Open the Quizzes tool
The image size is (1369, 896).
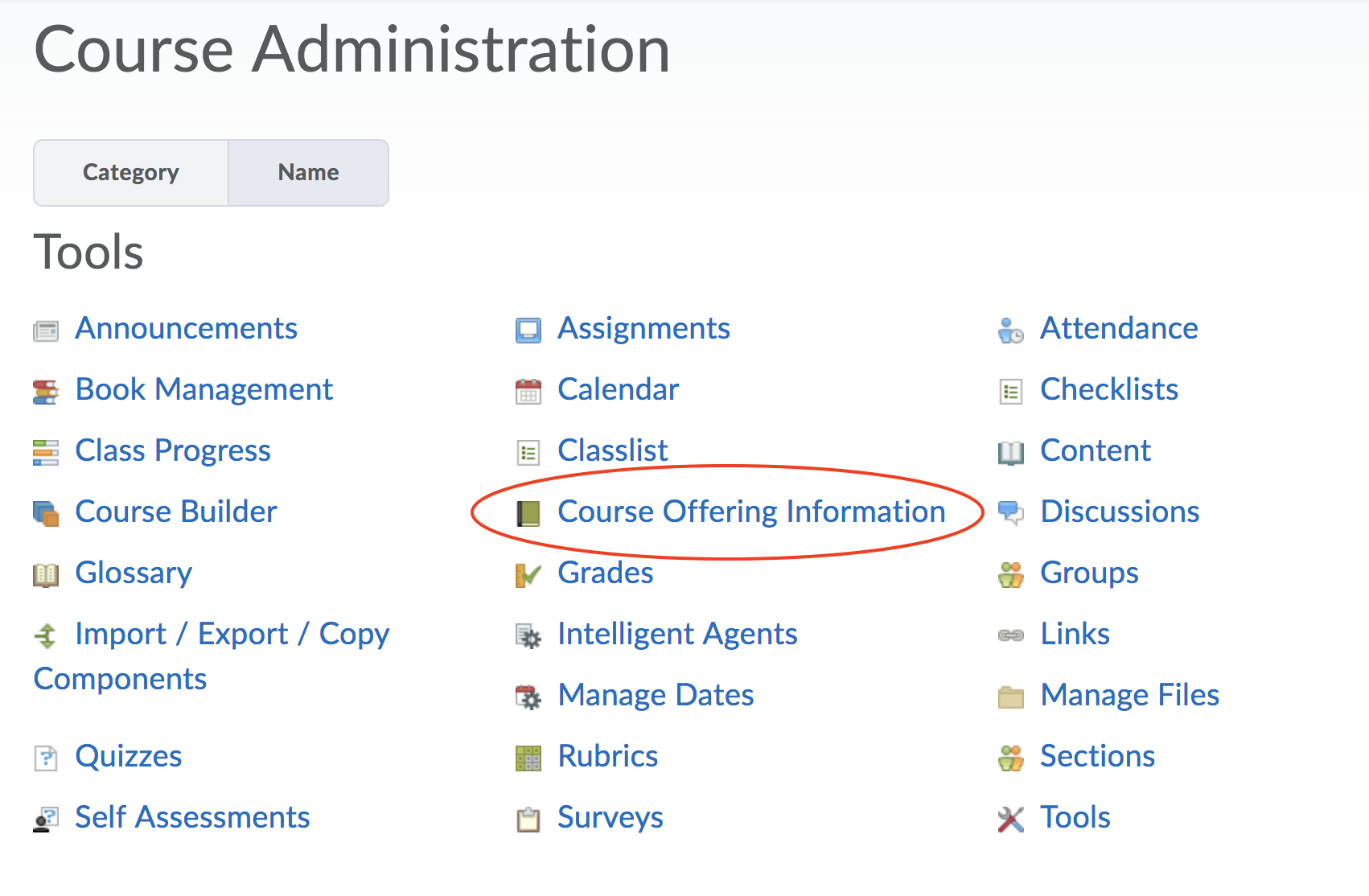click(x=128, y=756)
